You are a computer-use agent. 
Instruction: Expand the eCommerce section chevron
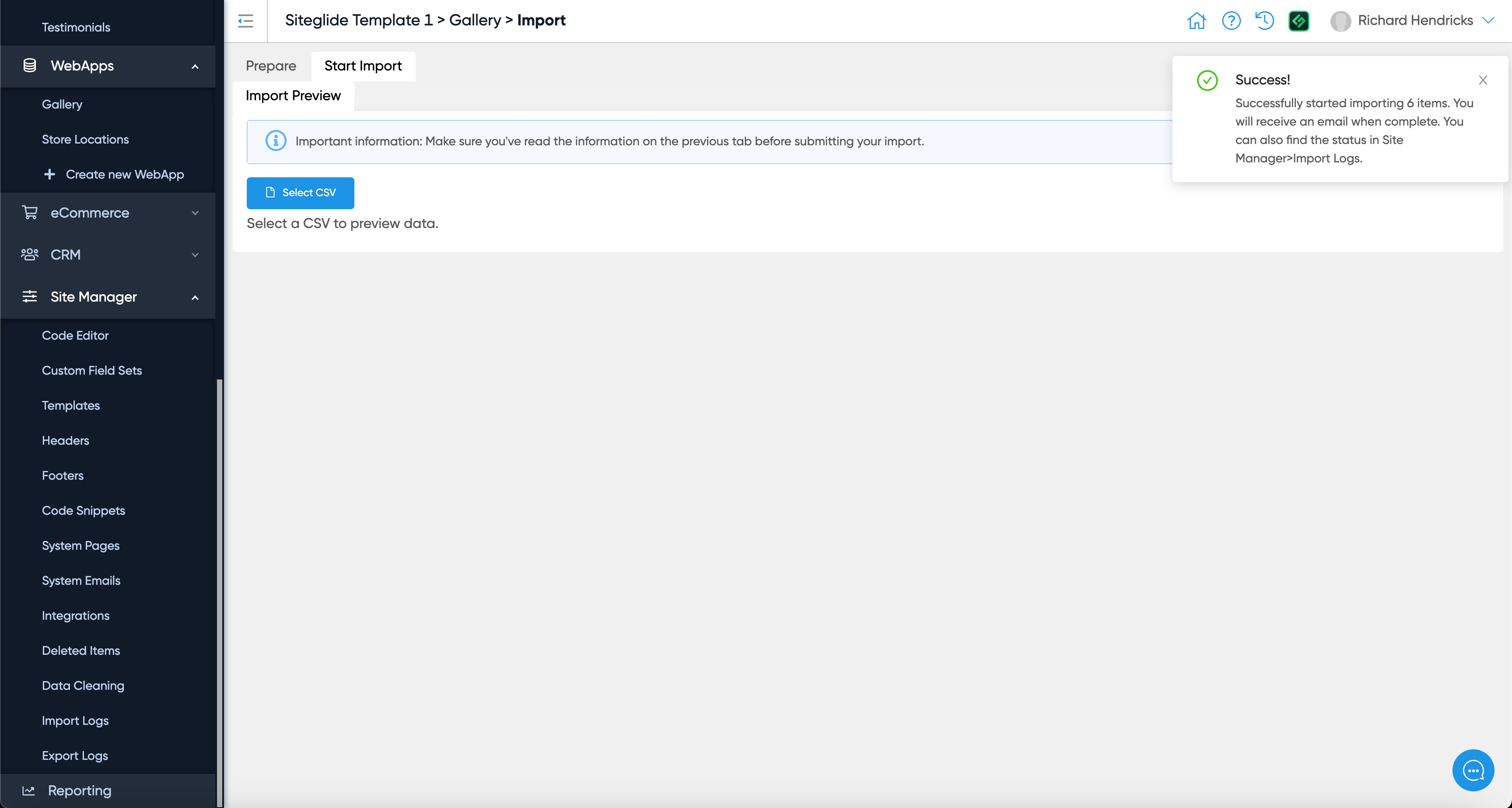click(195, 213)
